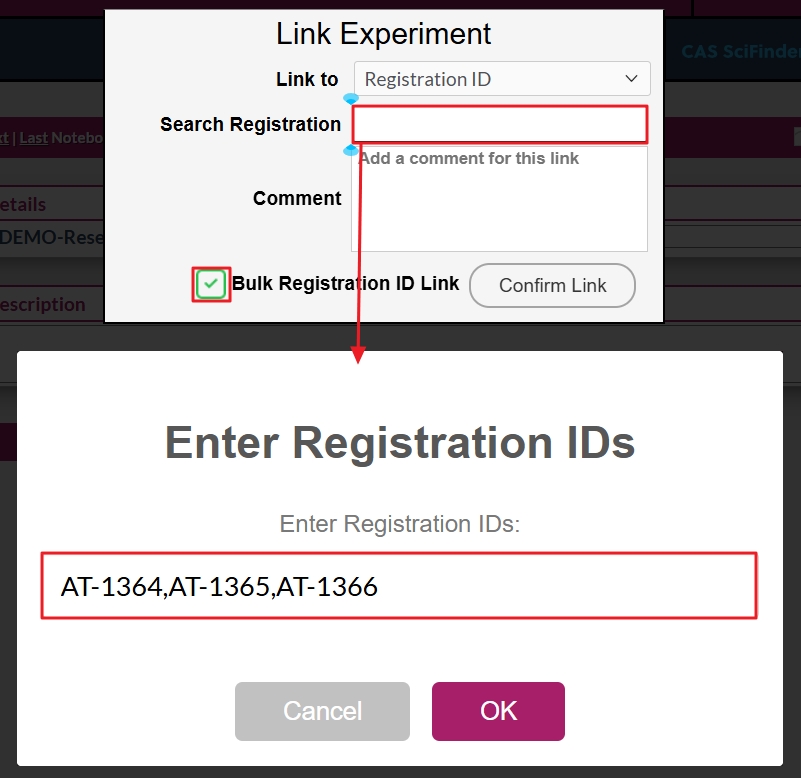This screenshot has height=778, width=801.
Task: Uncheck the Bulk Registration ID Link checkbox
Action: (x=211, y=284)
